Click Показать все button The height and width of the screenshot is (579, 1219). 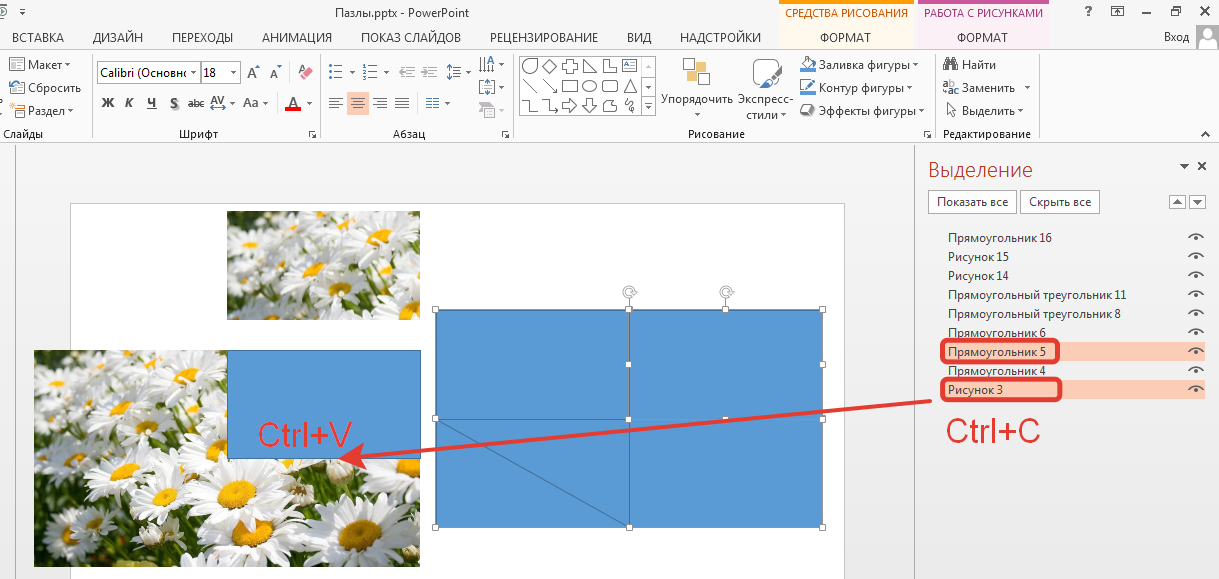tap(972, 202)
